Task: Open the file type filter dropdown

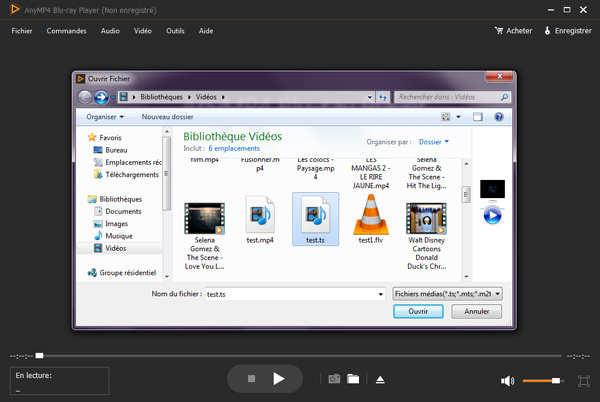Action: pos(448,294)
